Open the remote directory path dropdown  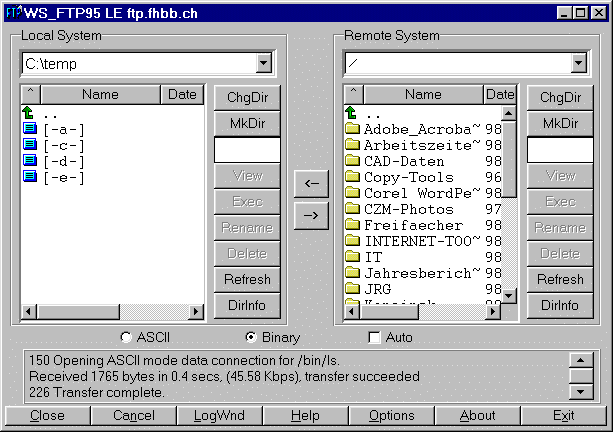pos(577,64)
